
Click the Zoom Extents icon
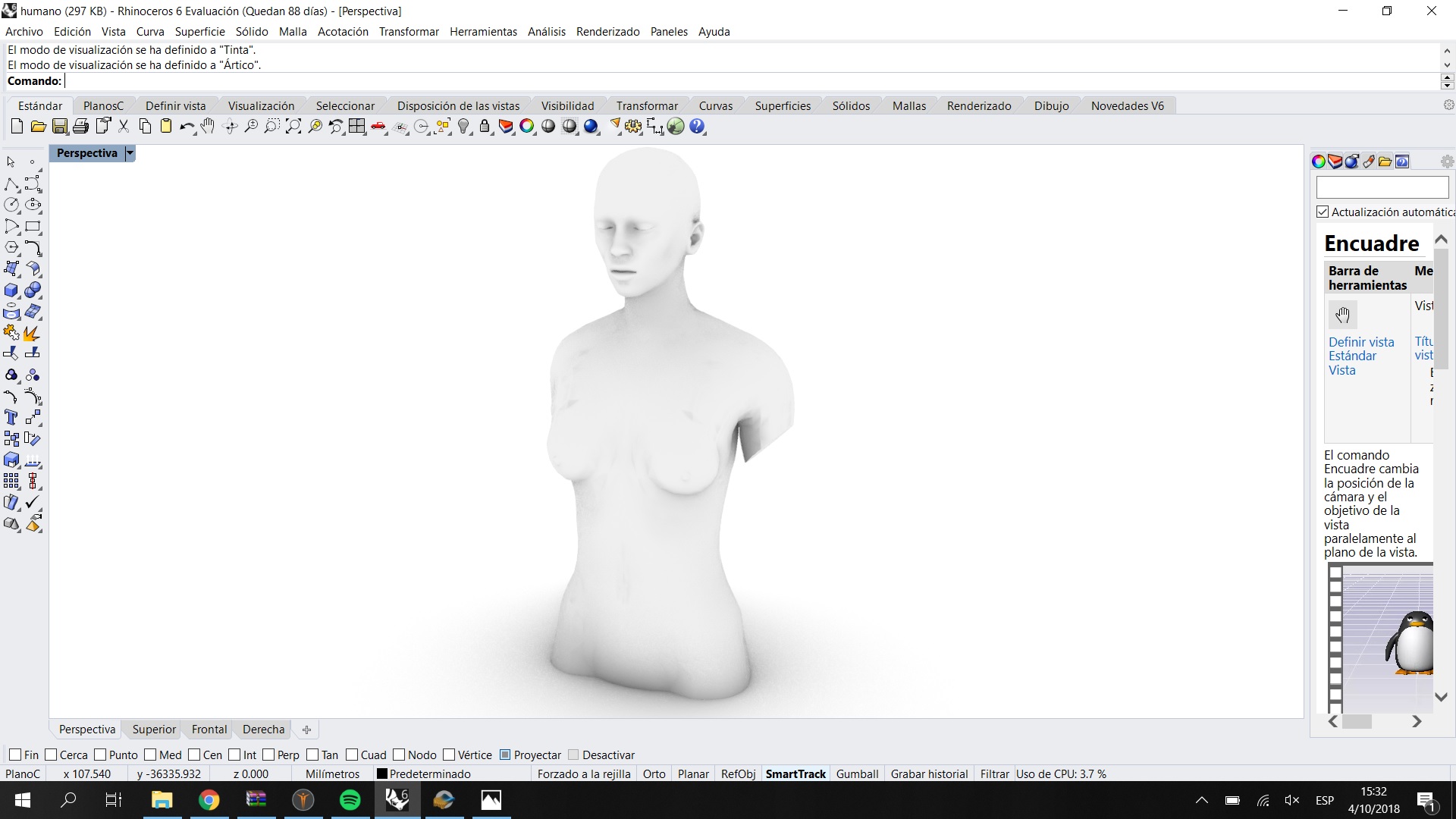(293, 127)
